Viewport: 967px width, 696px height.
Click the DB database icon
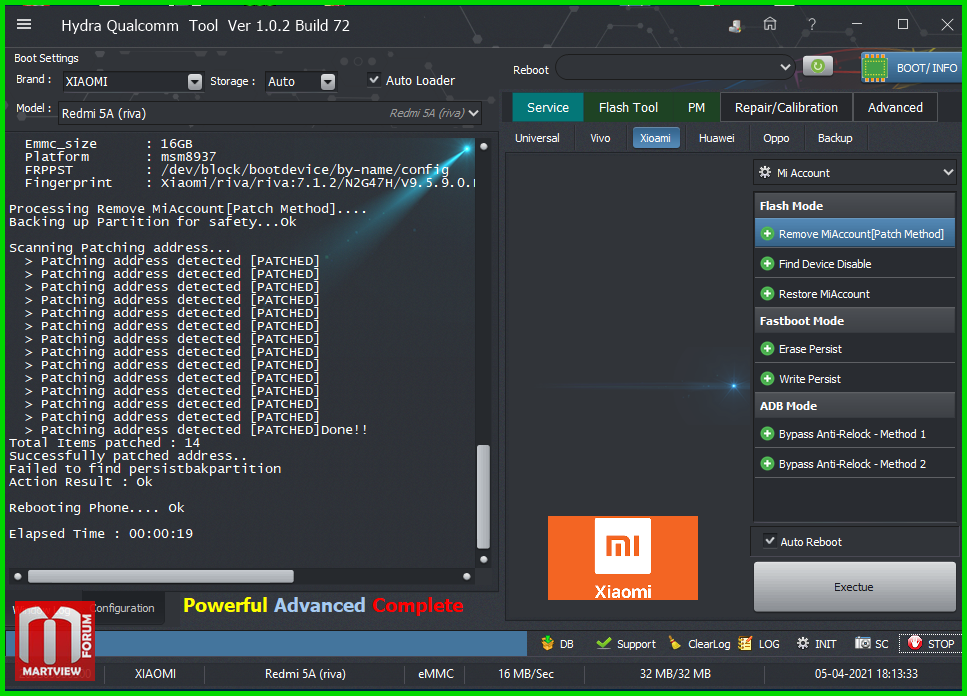tap(547, 644)
